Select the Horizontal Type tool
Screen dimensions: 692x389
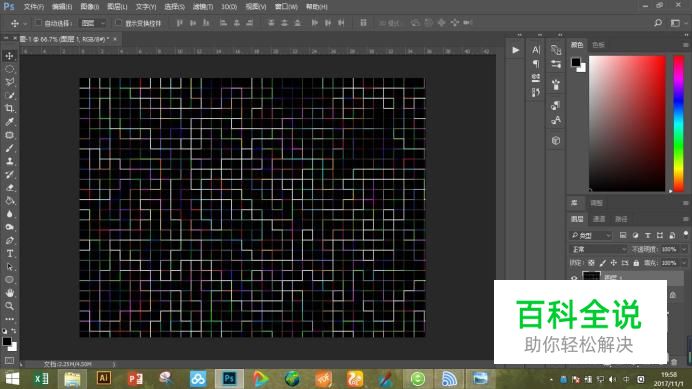(x=9, y=253)
